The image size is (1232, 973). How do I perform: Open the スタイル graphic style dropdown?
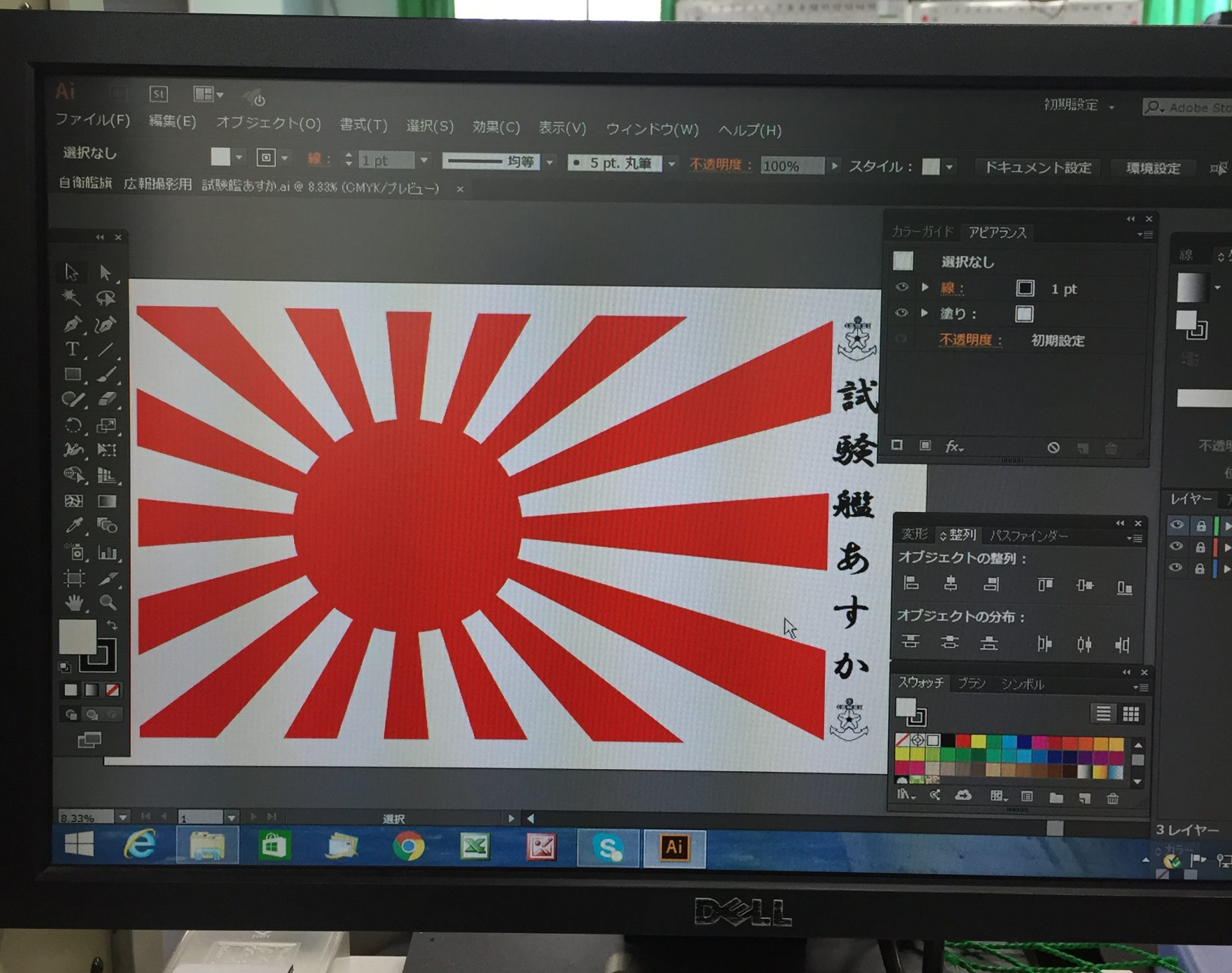[950, 168]
